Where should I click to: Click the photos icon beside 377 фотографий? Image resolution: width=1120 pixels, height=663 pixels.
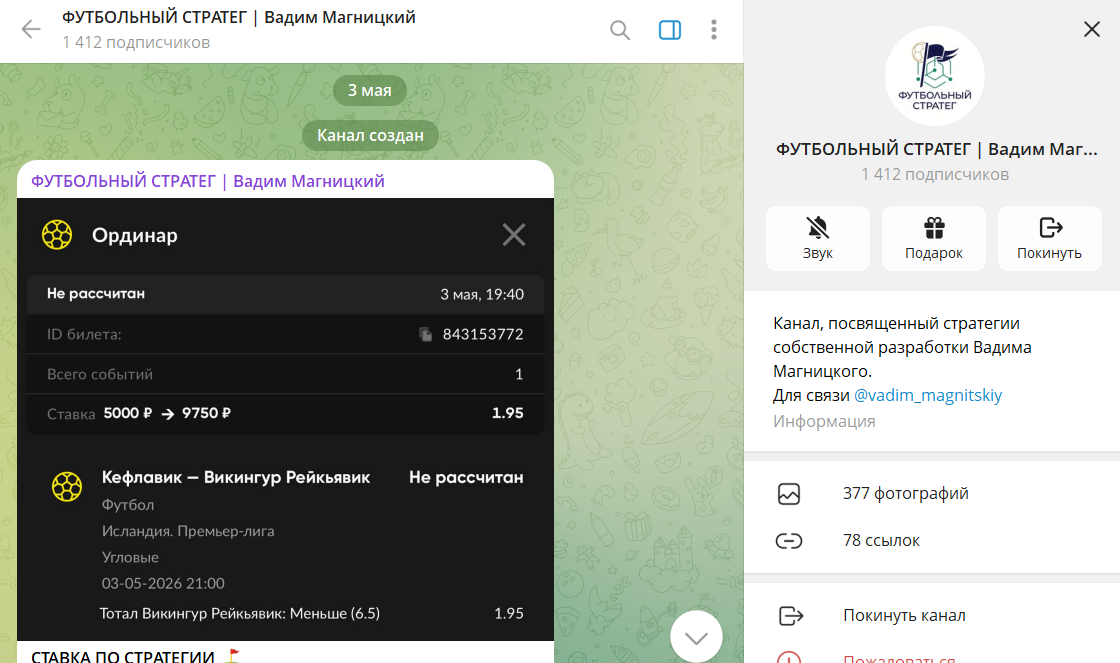pos(789,494)
